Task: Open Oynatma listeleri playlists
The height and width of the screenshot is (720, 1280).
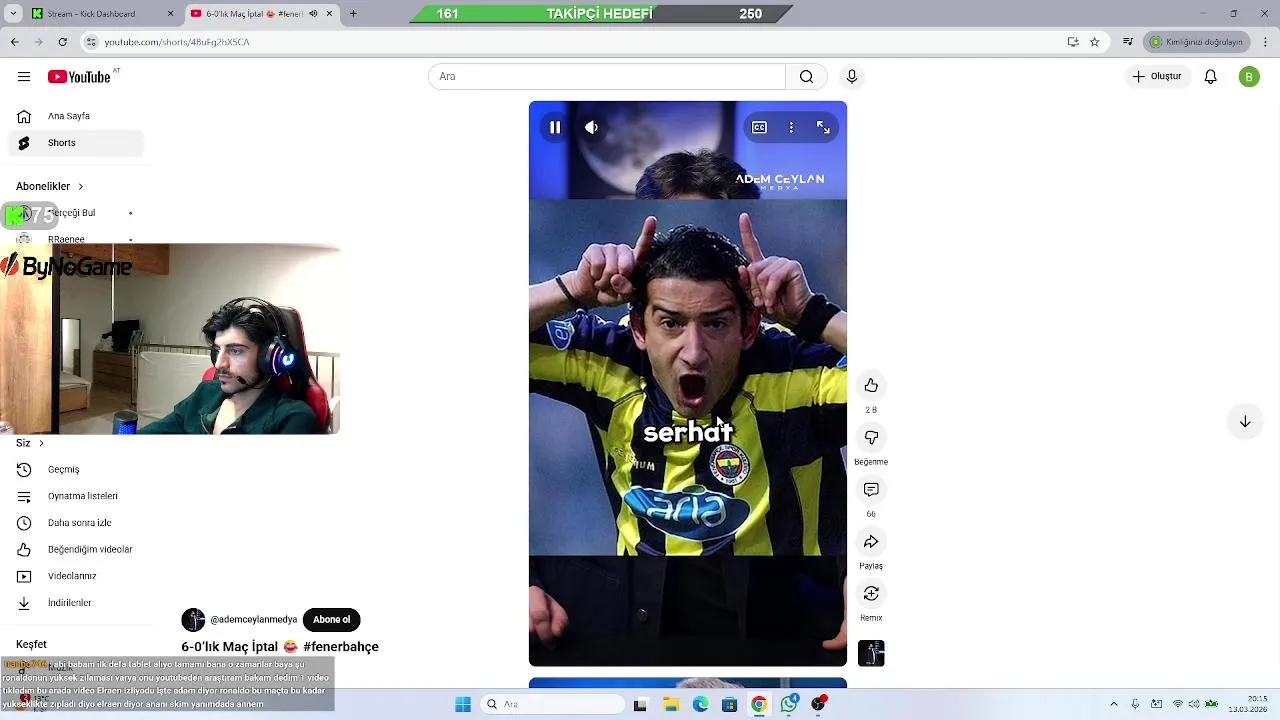Action: click(76, 496)
